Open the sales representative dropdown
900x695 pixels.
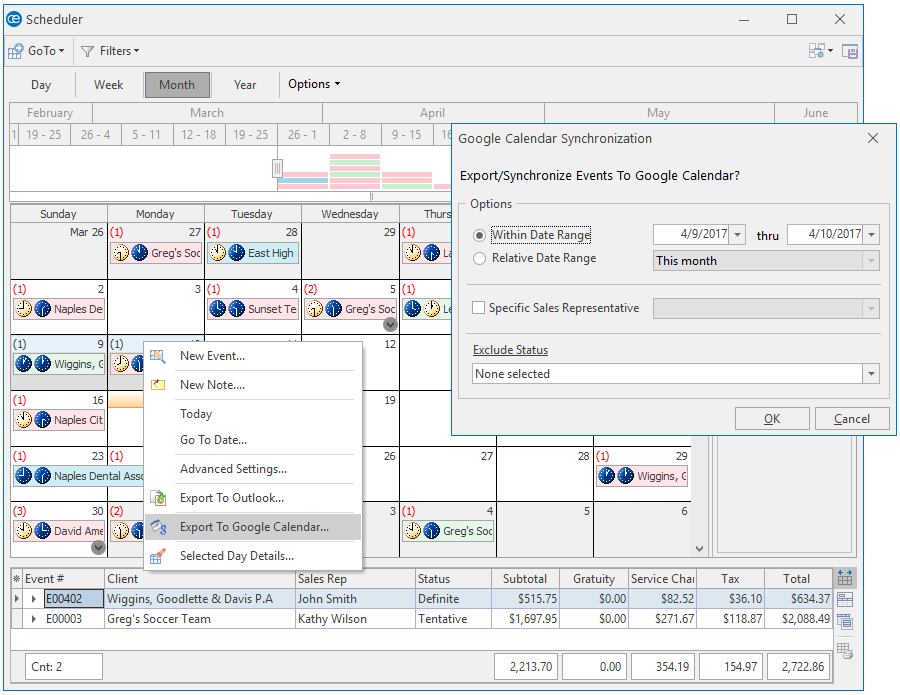point(871,309)
